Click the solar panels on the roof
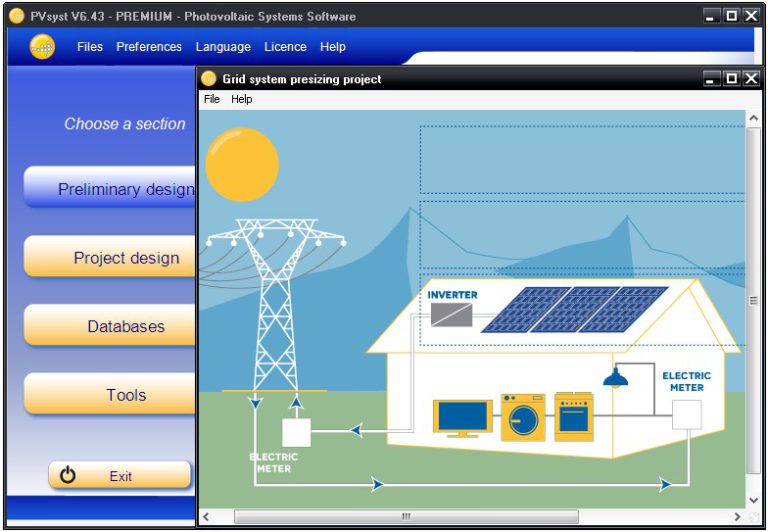Image resolution: width=768 pixels, height=532 pixels. click(574, 309)
